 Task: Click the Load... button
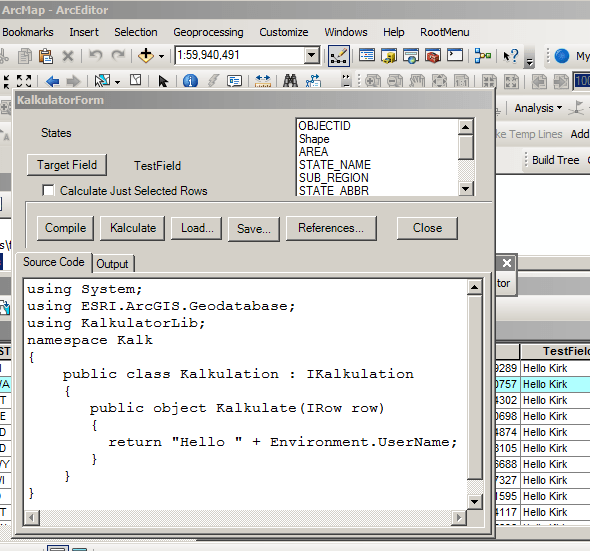pyautogui.click(x=197, y=228)
